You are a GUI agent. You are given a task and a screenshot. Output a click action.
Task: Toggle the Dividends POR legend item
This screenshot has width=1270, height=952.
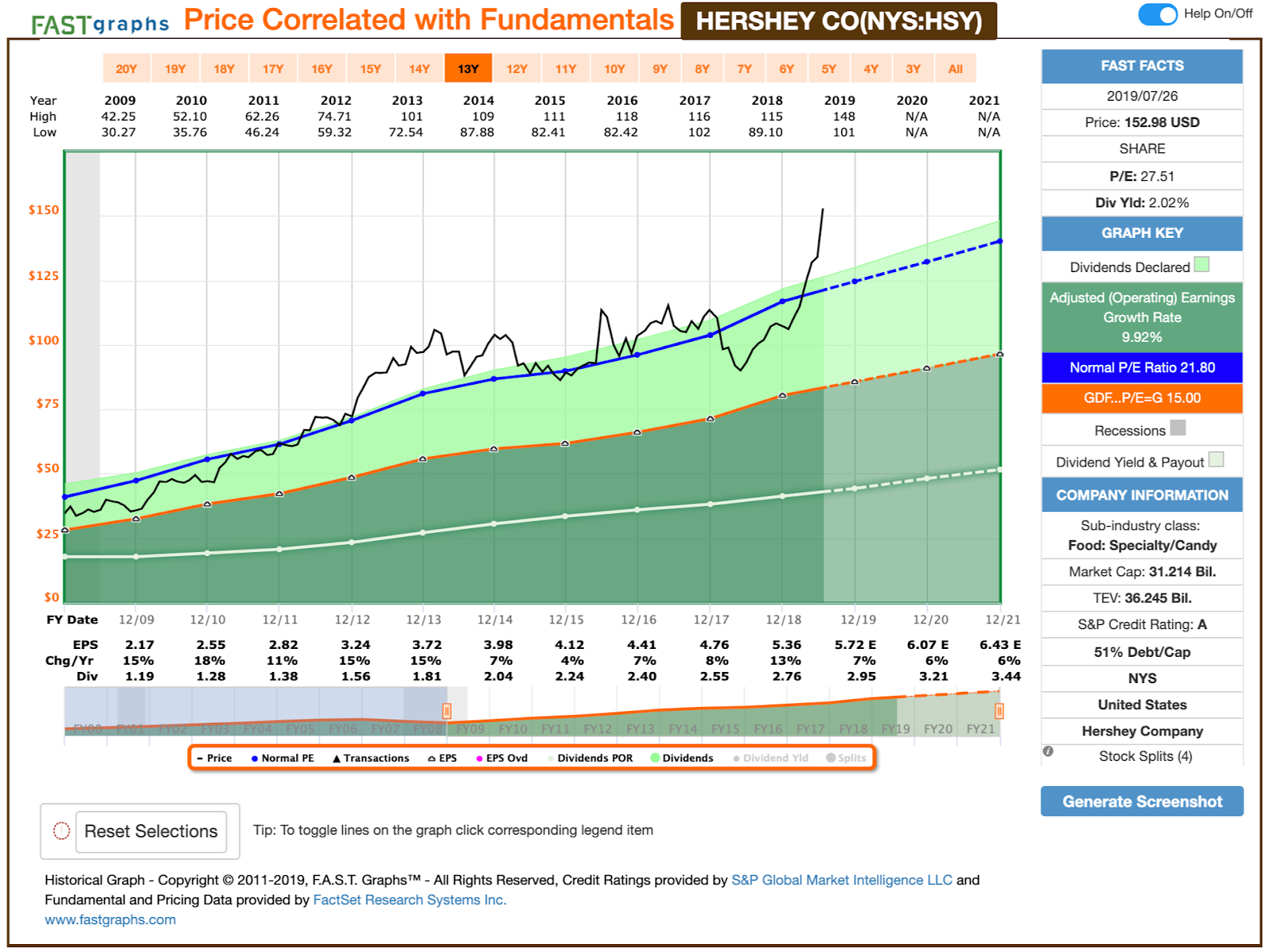(590, 758)
